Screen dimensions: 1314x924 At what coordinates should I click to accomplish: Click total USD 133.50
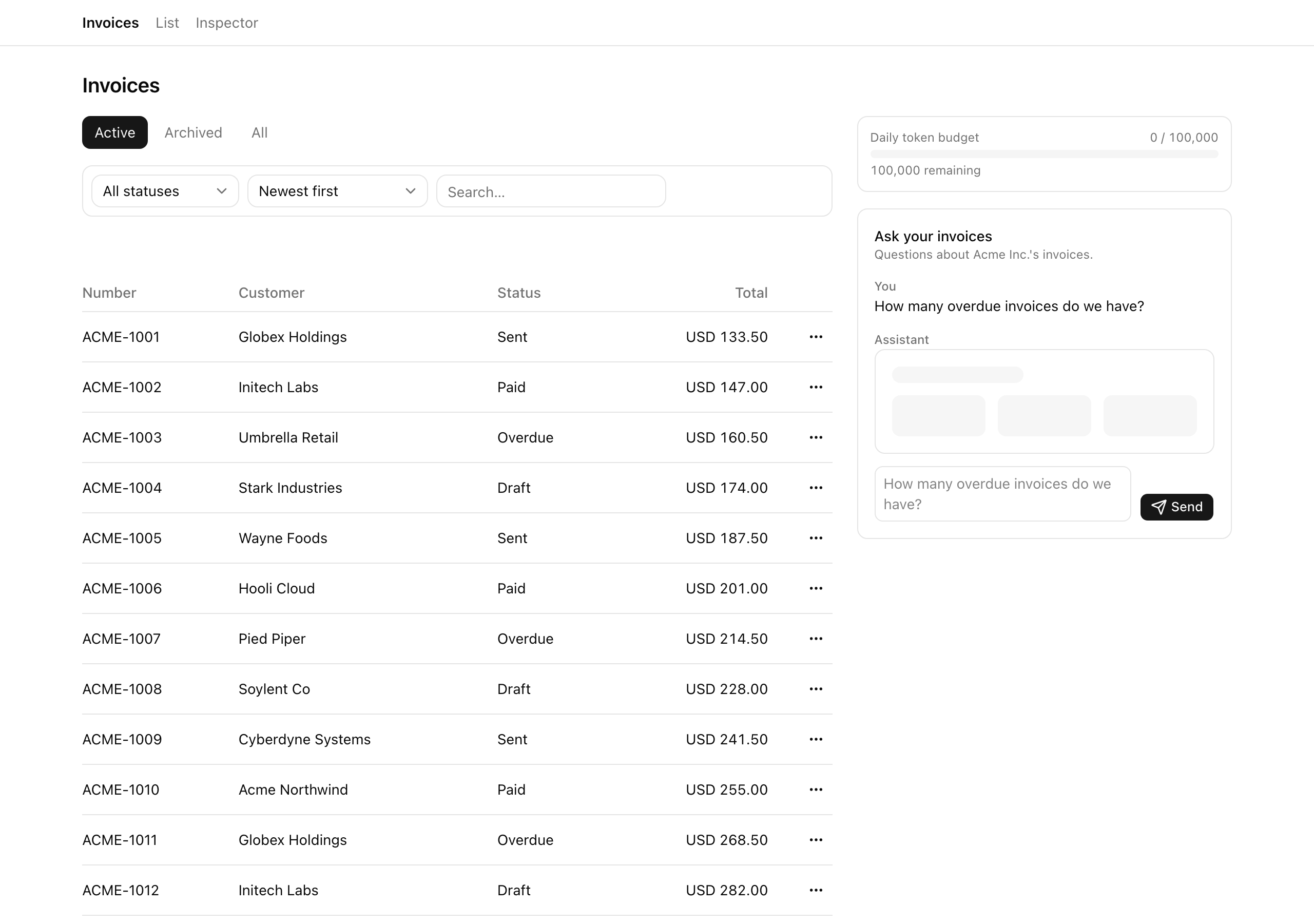click(727, 337)
